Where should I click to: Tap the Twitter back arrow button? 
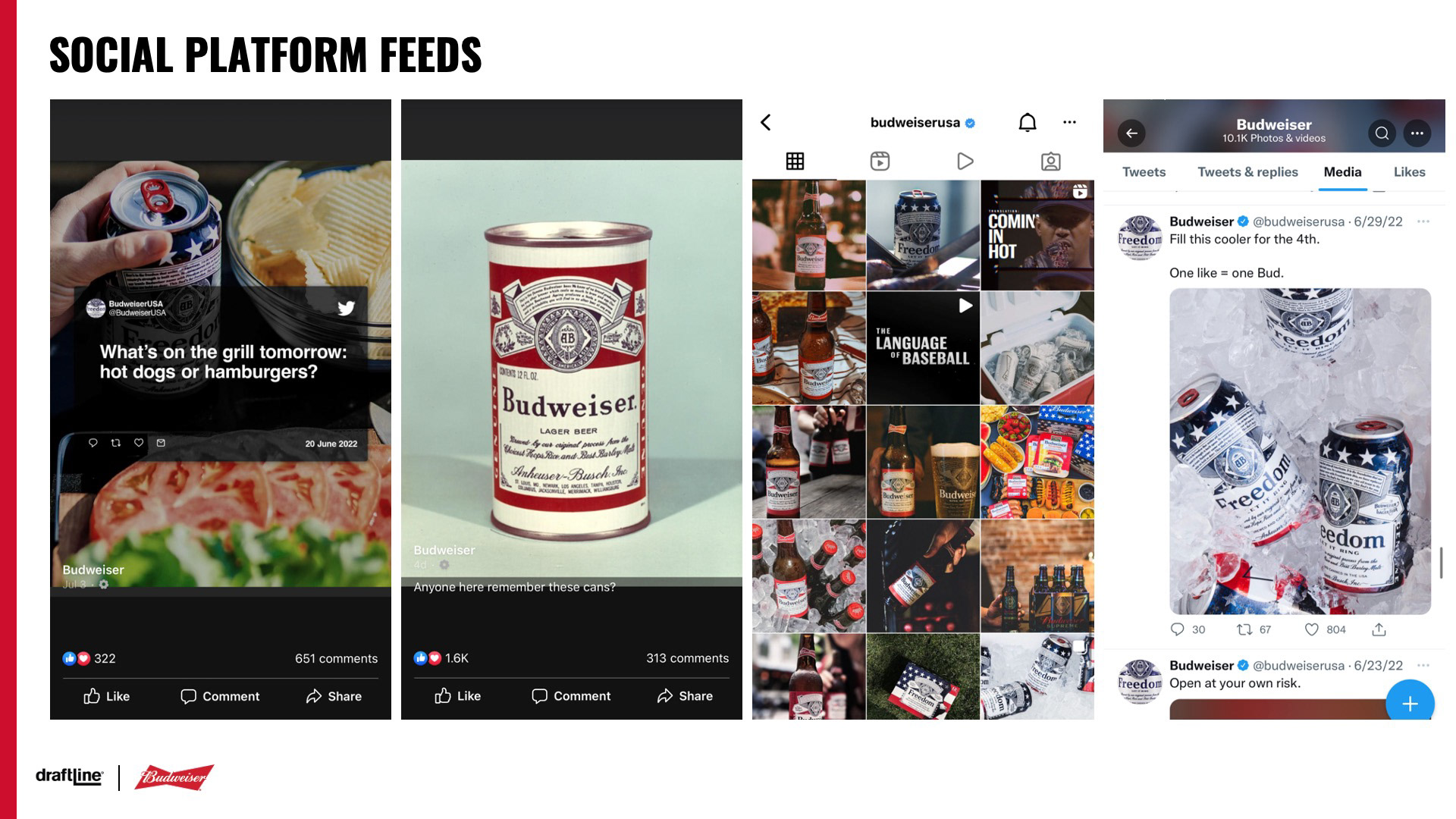(1131, 133)
